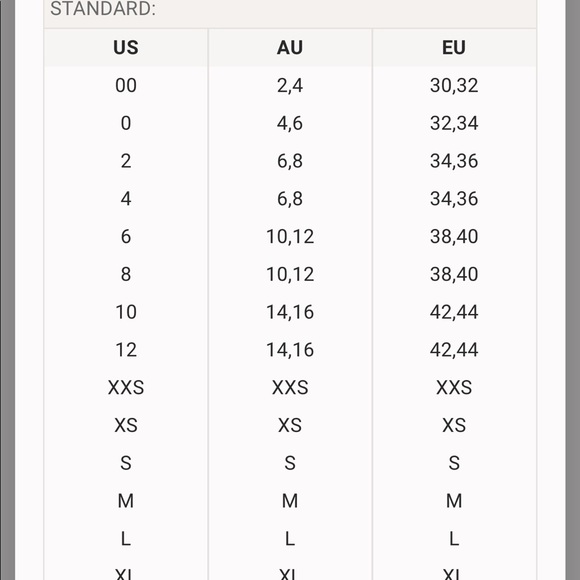The width and height of the screenshot is (580, 580).
Task: Select US size 00 cell
Action: point(126,85)
